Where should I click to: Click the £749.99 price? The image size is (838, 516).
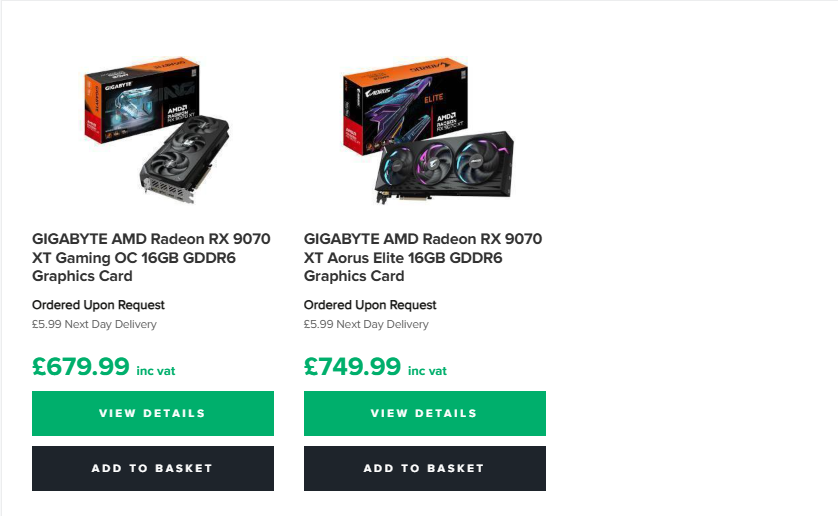(353, 367)
